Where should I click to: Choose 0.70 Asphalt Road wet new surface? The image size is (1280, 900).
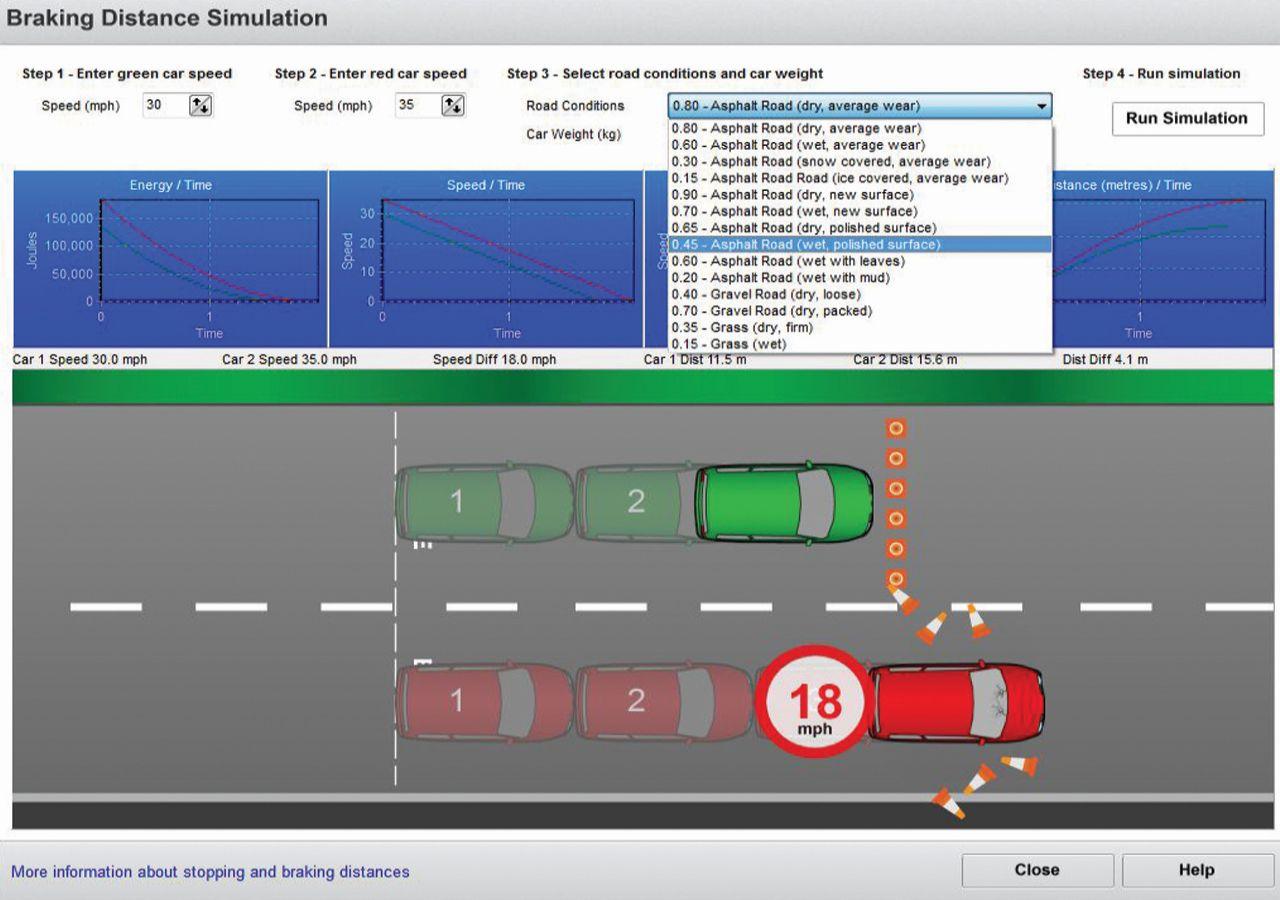pyautogui.click(x=860, y=211)
